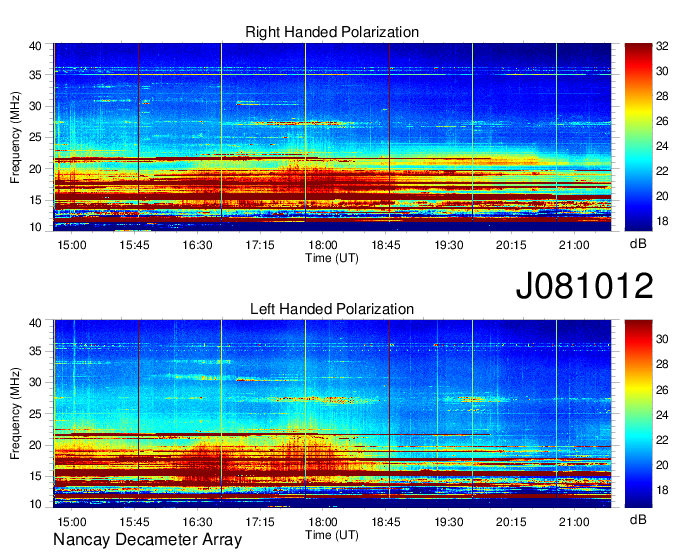This screenshot has height=552, width=680.
Task: Click the 20:15 time tick of the left-handed plot
Action: (511, 522)
